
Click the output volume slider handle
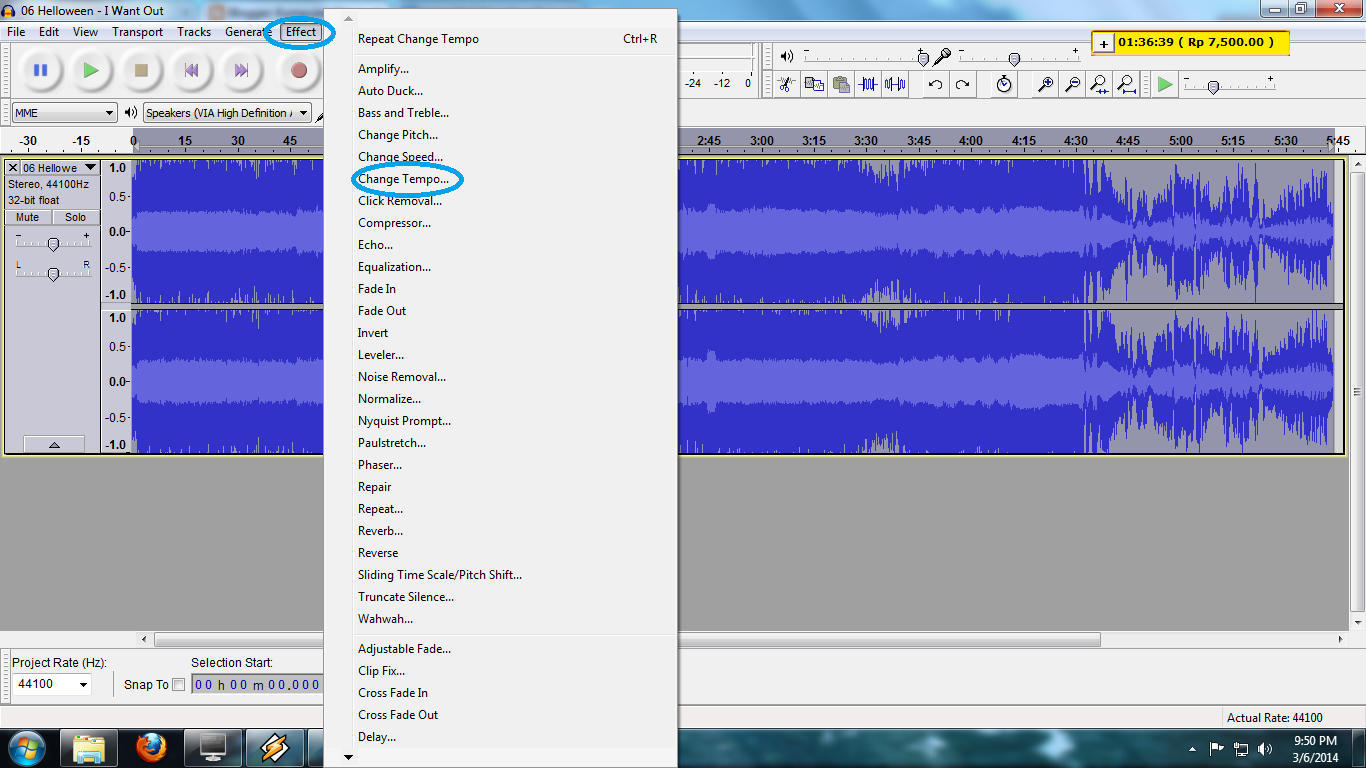click(924, 58)
